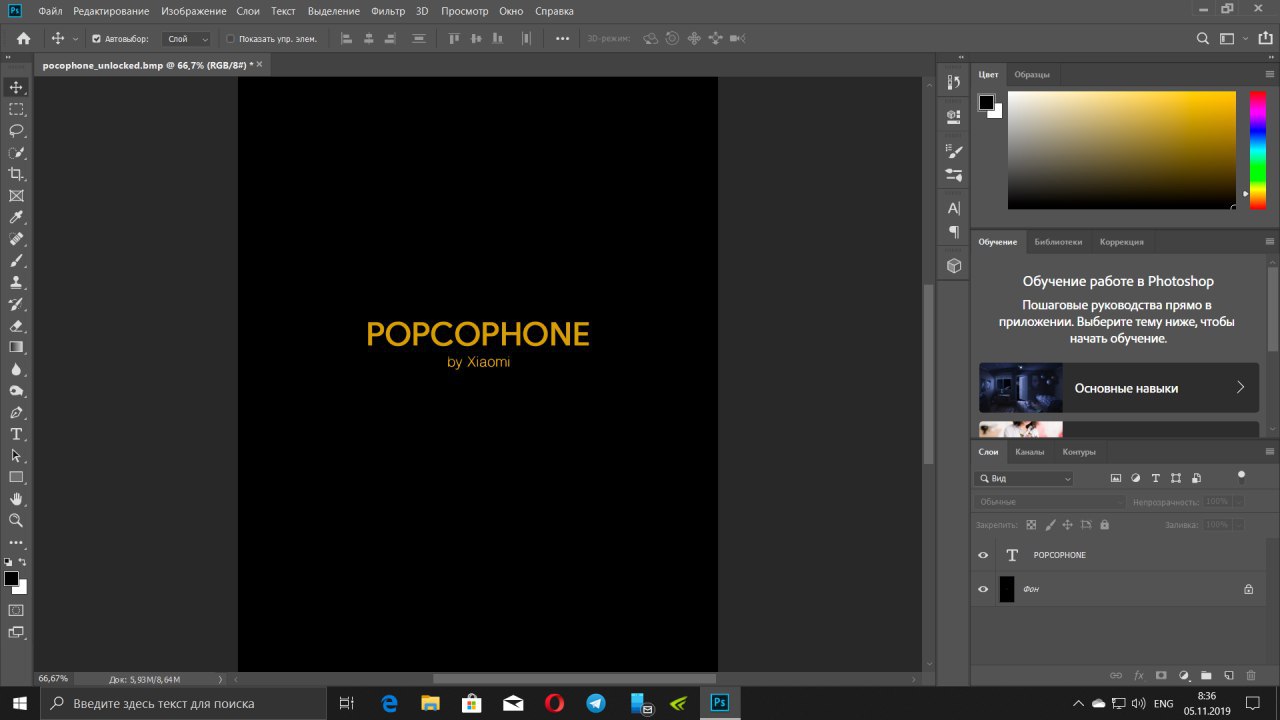
Task: Select the Move tool in the toolbox
Action: point(16,87)
